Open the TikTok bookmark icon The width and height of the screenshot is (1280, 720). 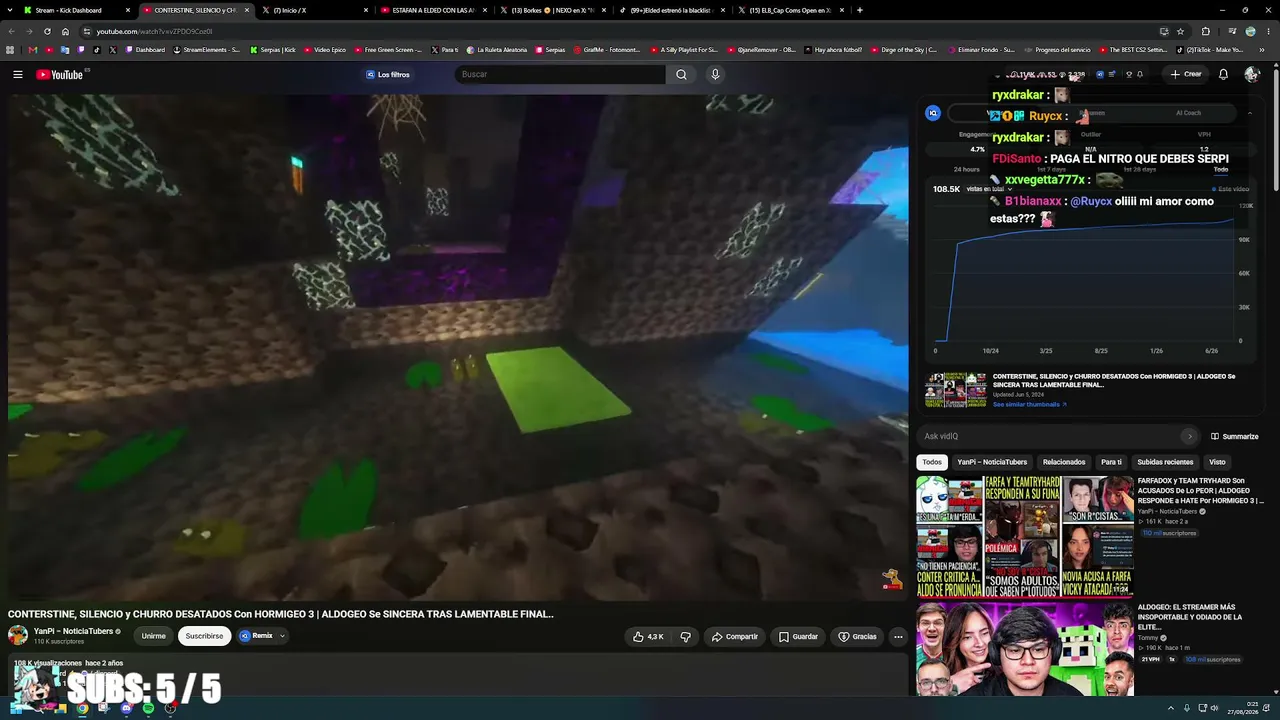tap(97, 50)
